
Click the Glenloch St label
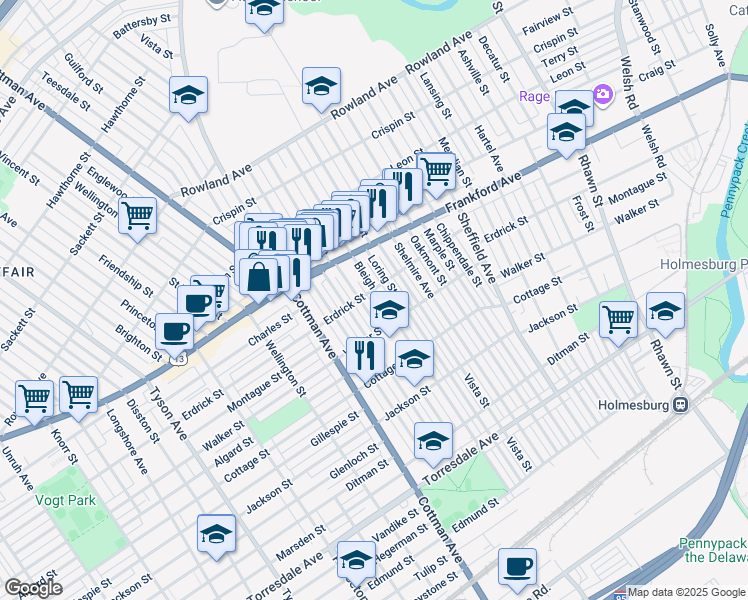point(354,461)
